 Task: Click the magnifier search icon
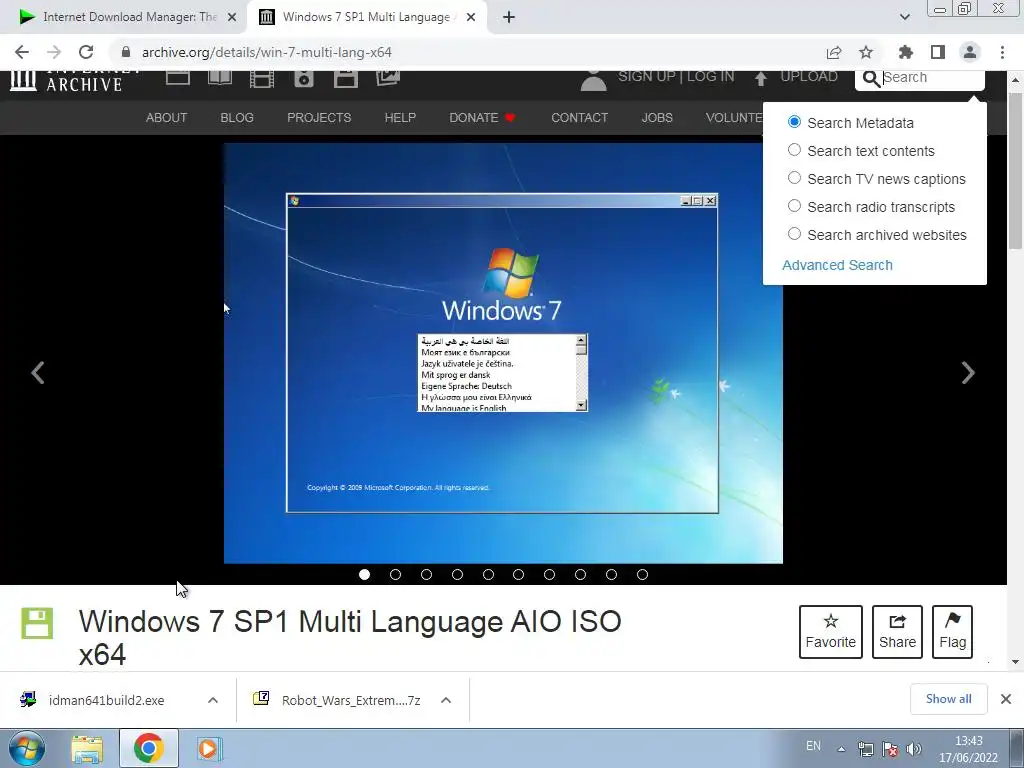coord(871,79)
